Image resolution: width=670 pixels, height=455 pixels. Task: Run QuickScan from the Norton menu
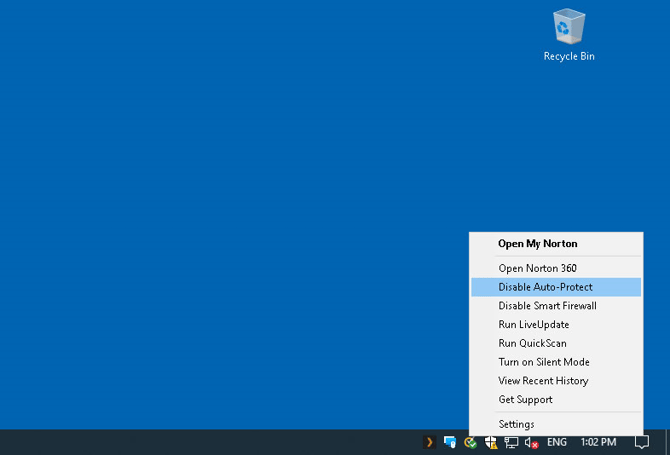pyautogui.click(x=532, y=343)
